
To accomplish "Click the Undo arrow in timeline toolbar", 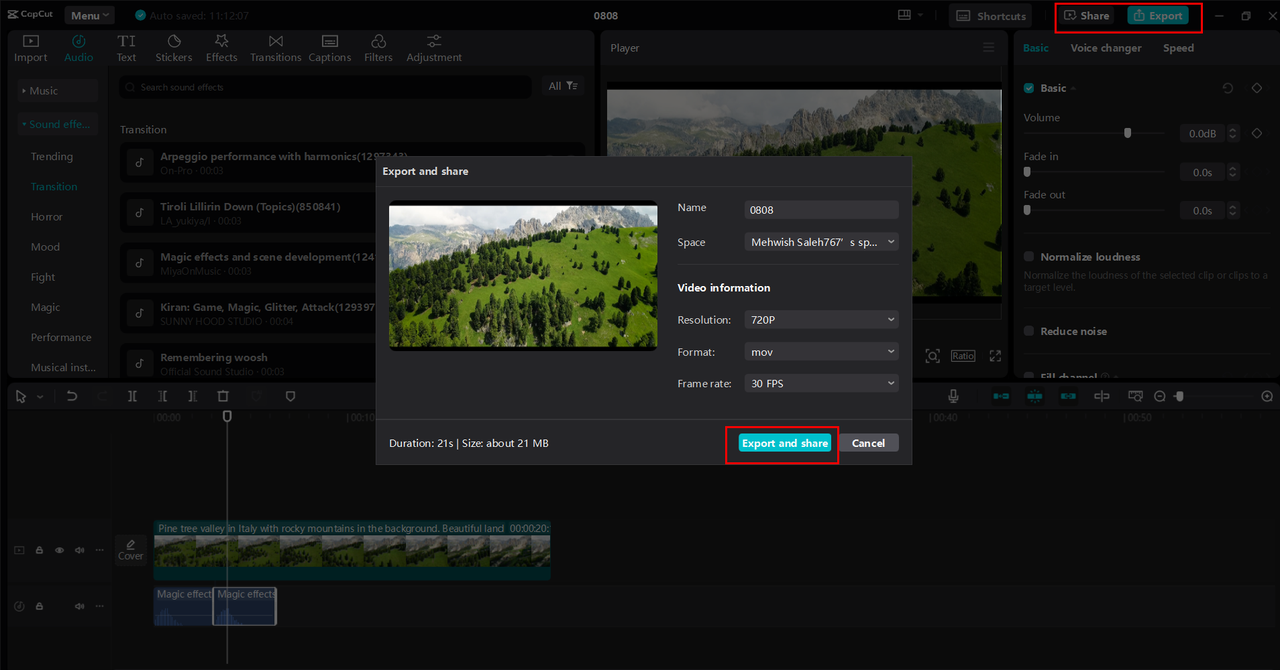I will tap(72, 396).
